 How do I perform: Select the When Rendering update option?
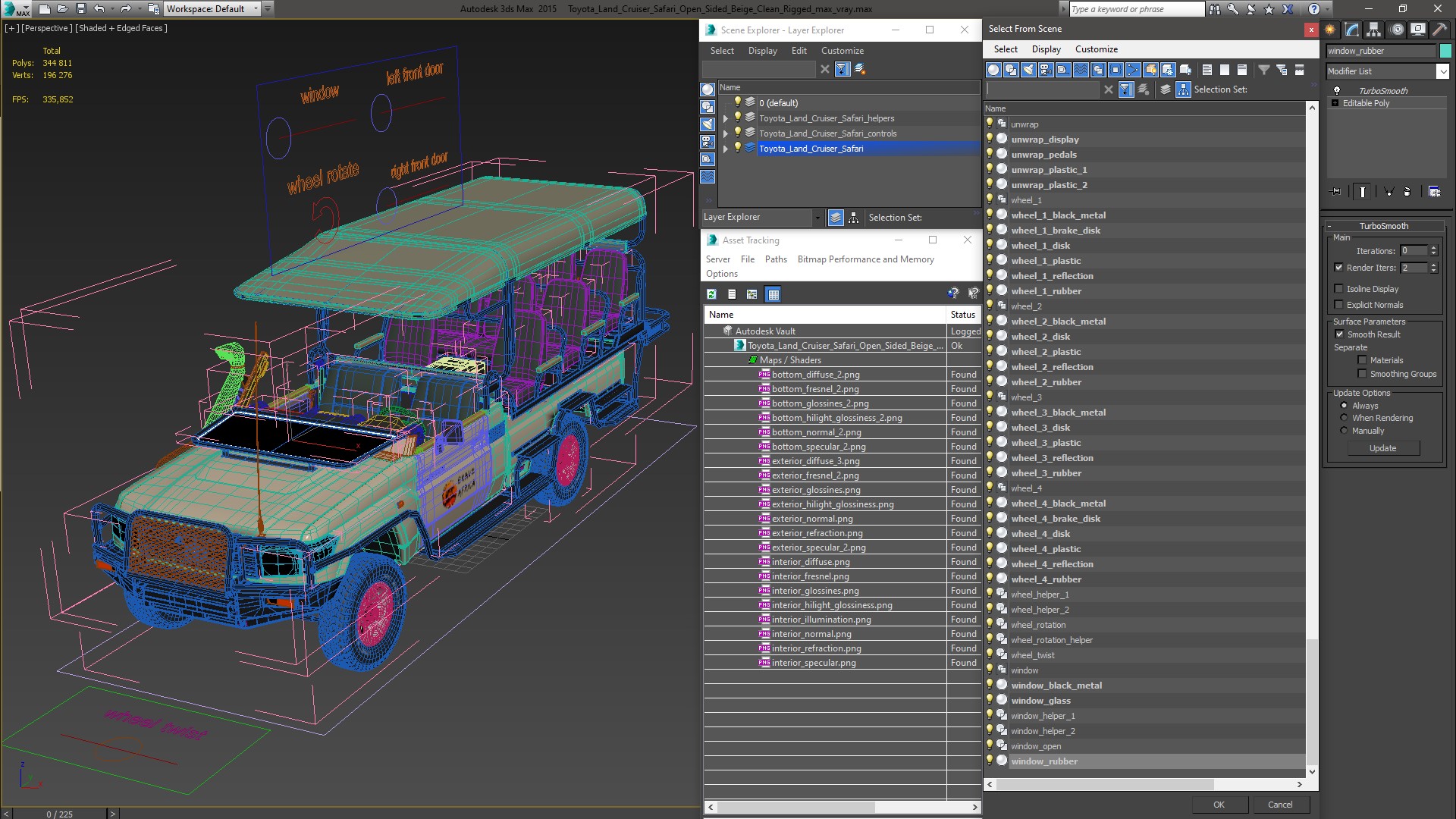[x=1344, y=418]
